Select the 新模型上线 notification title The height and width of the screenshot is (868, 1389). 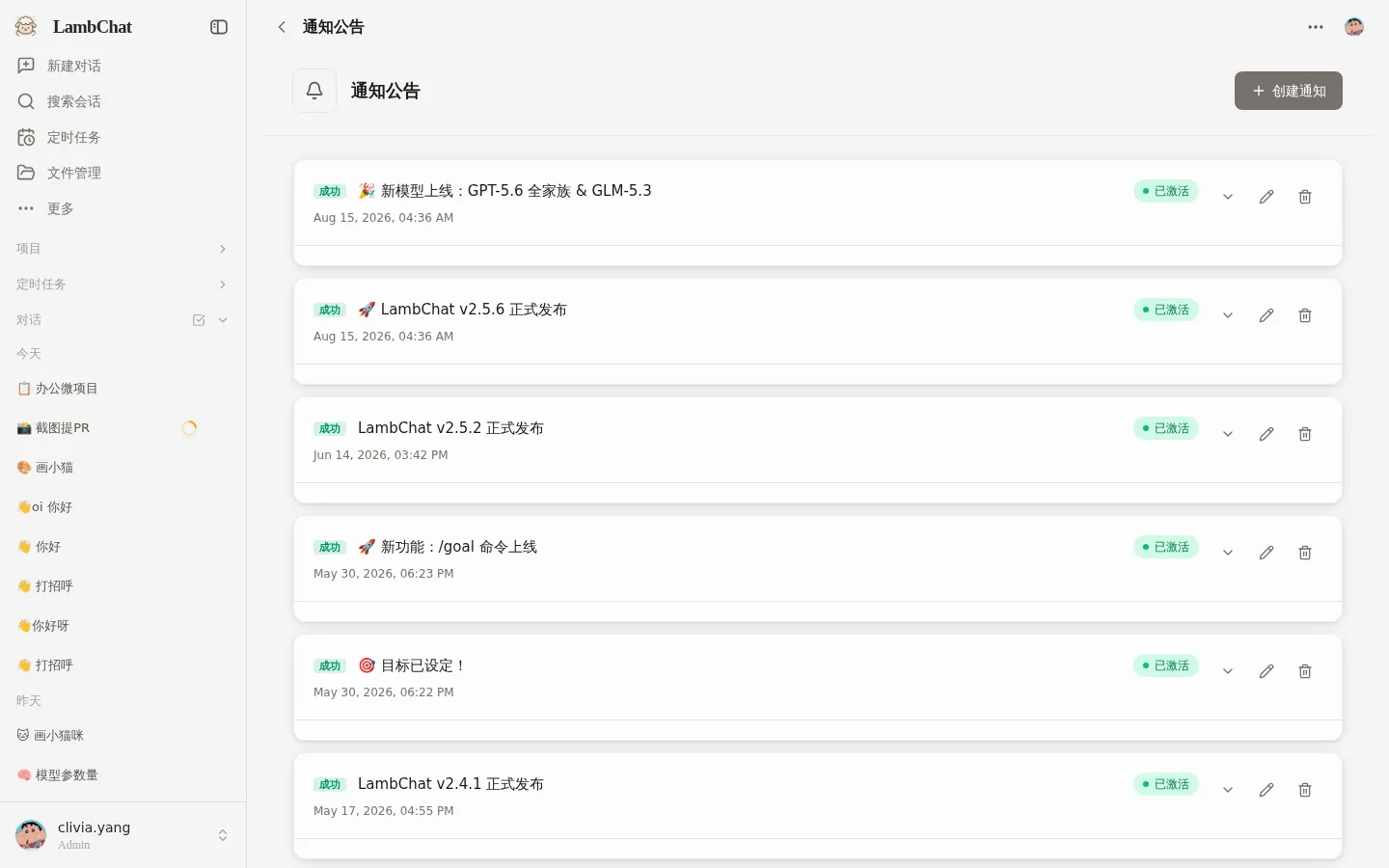click(x=504, y=191)
